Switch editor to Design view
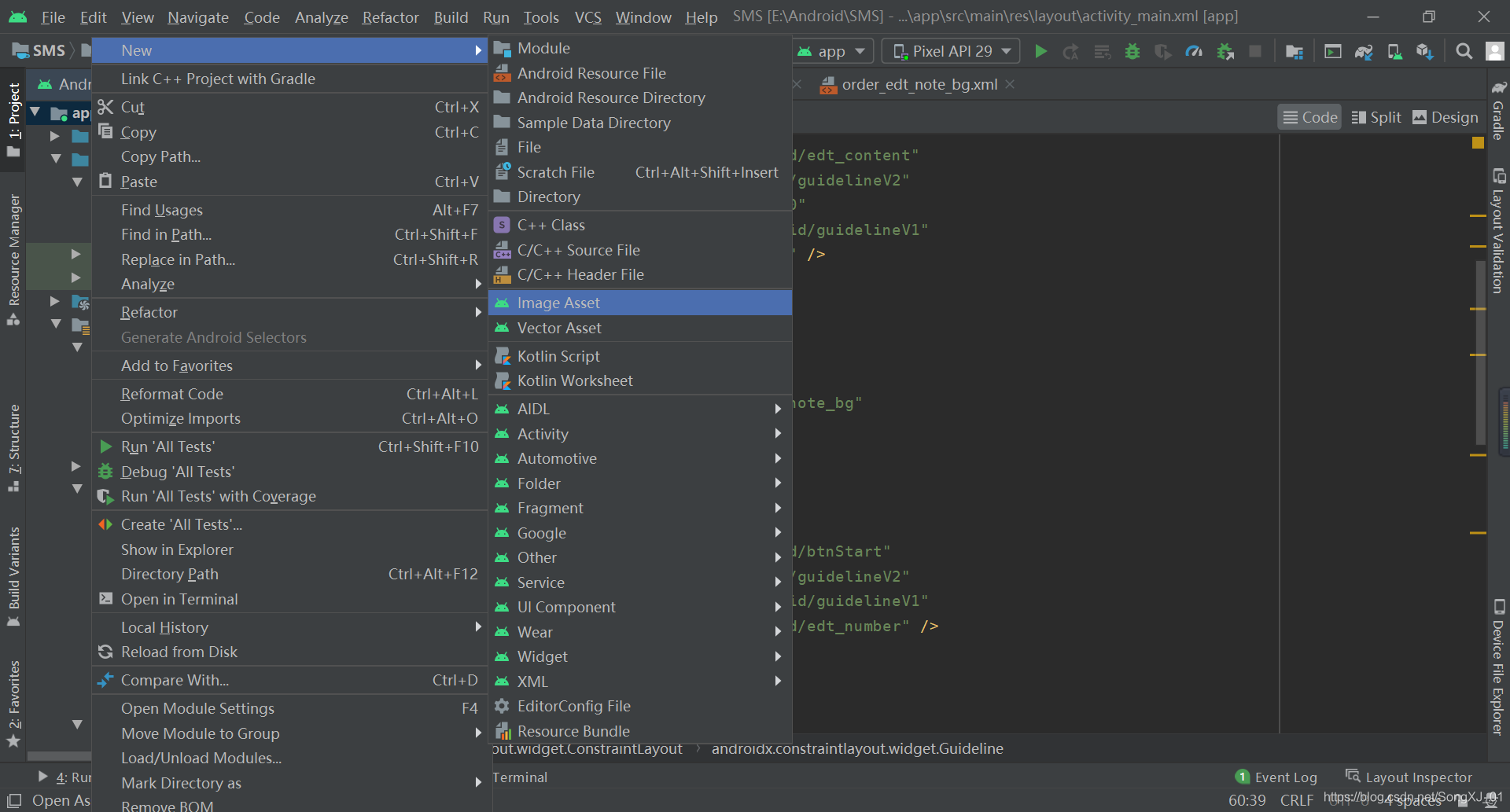Screen dimensions: 1510x812 (1446, 117)
